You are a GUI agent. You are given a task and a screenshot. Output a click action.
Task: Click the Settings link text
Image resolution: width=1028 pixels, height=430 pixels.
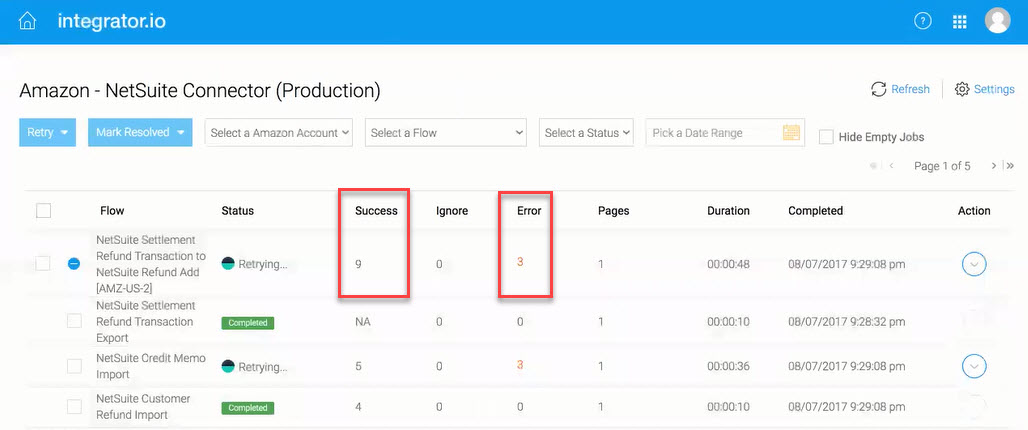click(x=994, y=90)
